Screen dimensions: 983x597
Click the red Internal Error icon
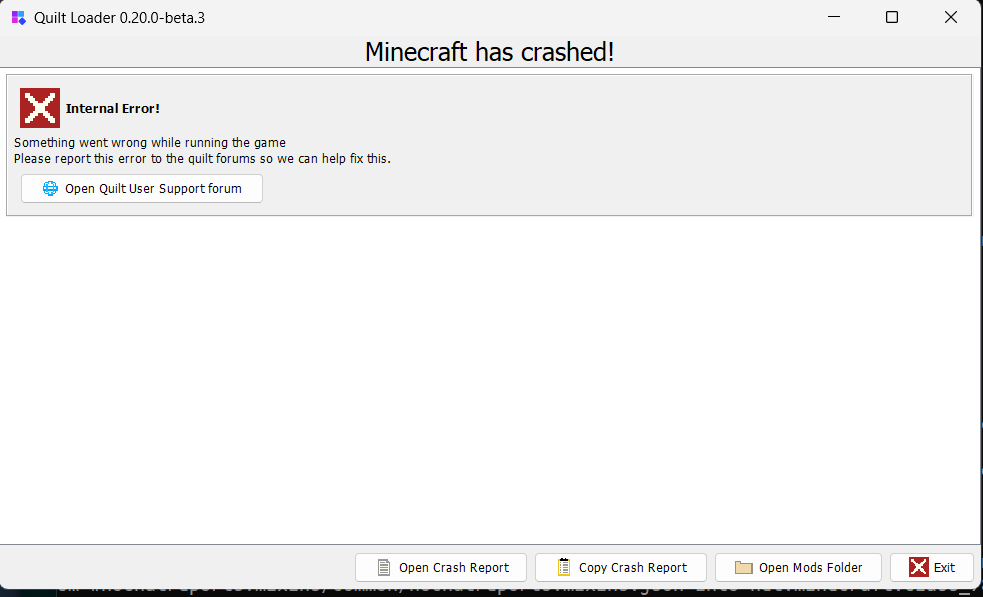click(x=39, y=108)
